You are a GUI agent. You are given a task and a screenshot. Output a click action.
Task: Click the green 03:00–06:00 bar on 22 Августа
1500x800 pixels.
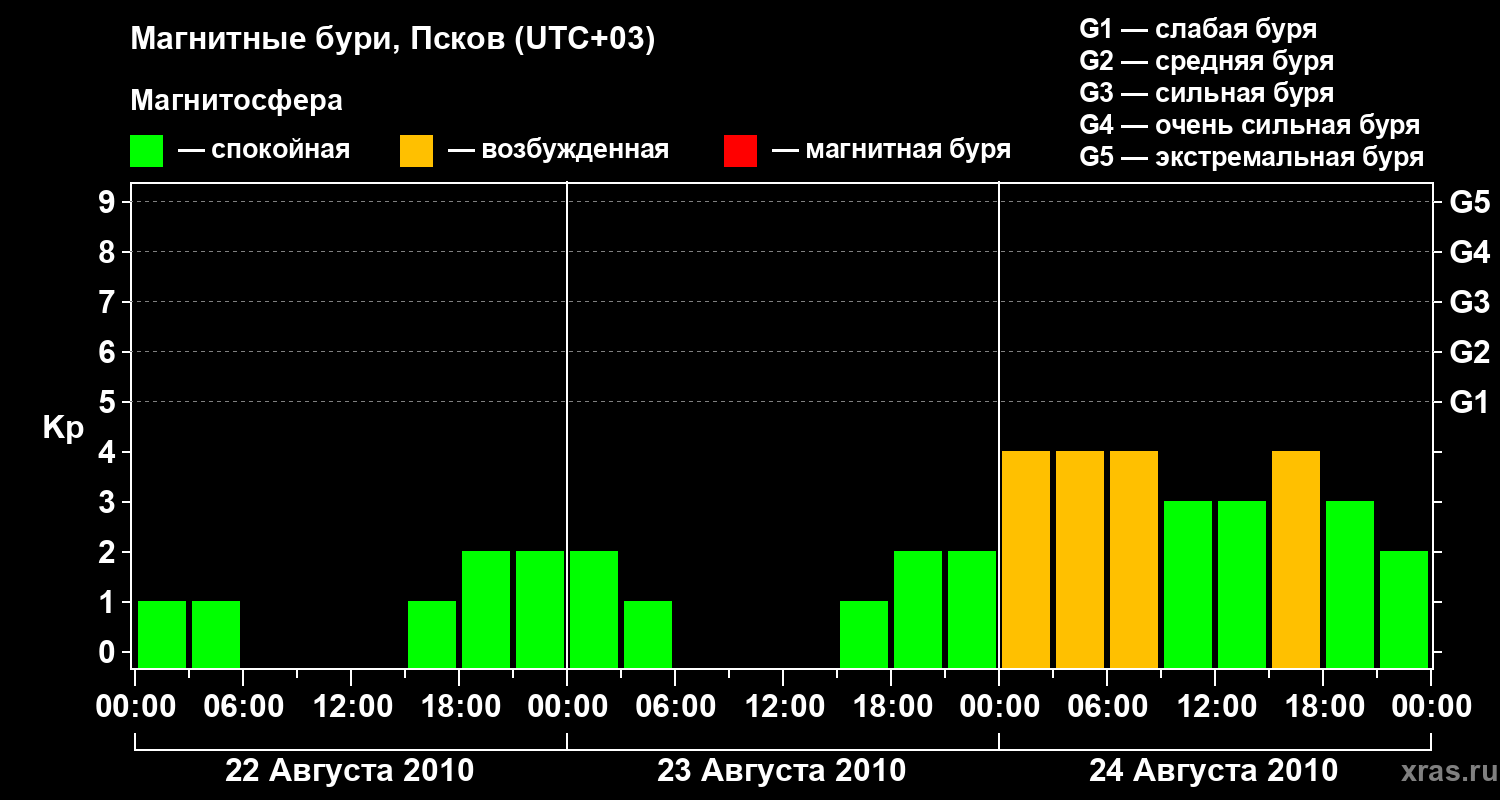coord(216,634)
